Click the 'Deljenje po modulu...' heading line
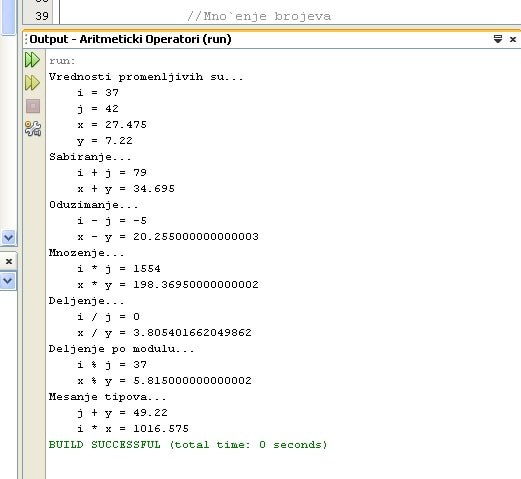The height and width of the screenshot is (479, 521). click(x=121, y=349)
